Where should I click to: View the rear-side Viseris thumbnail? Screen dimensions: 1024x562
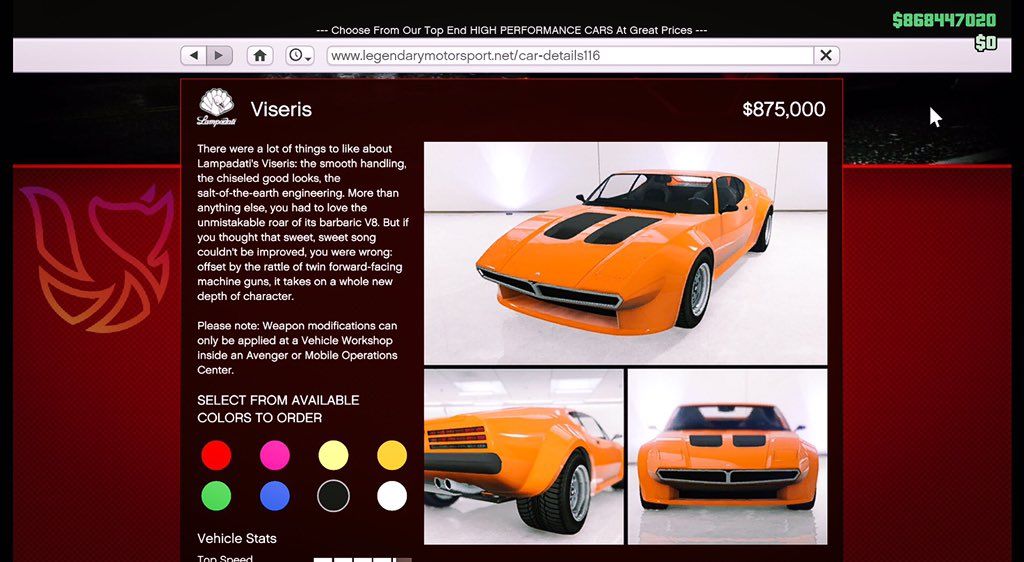click(x=523, y=456)
